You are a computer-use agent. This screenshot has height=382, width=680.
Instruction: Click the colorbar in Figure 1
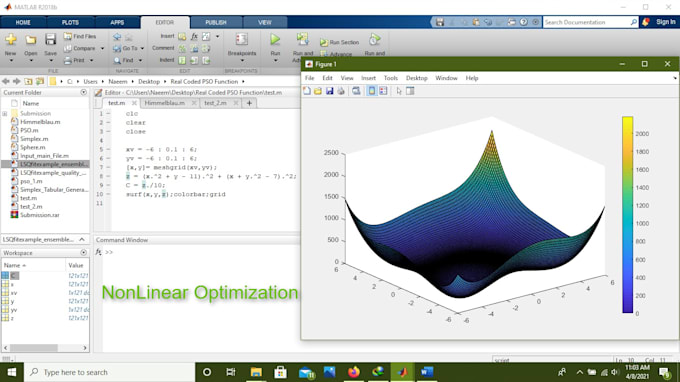tap(628, 215)
